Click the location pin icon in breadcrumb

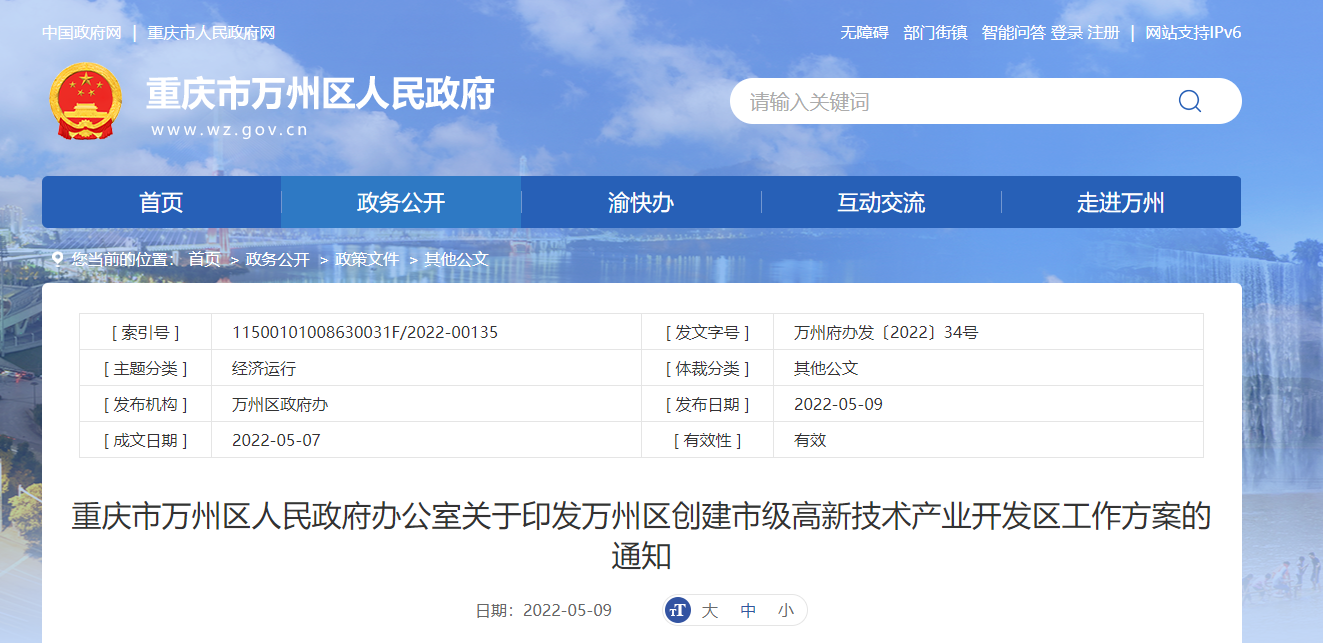(57, 259)
